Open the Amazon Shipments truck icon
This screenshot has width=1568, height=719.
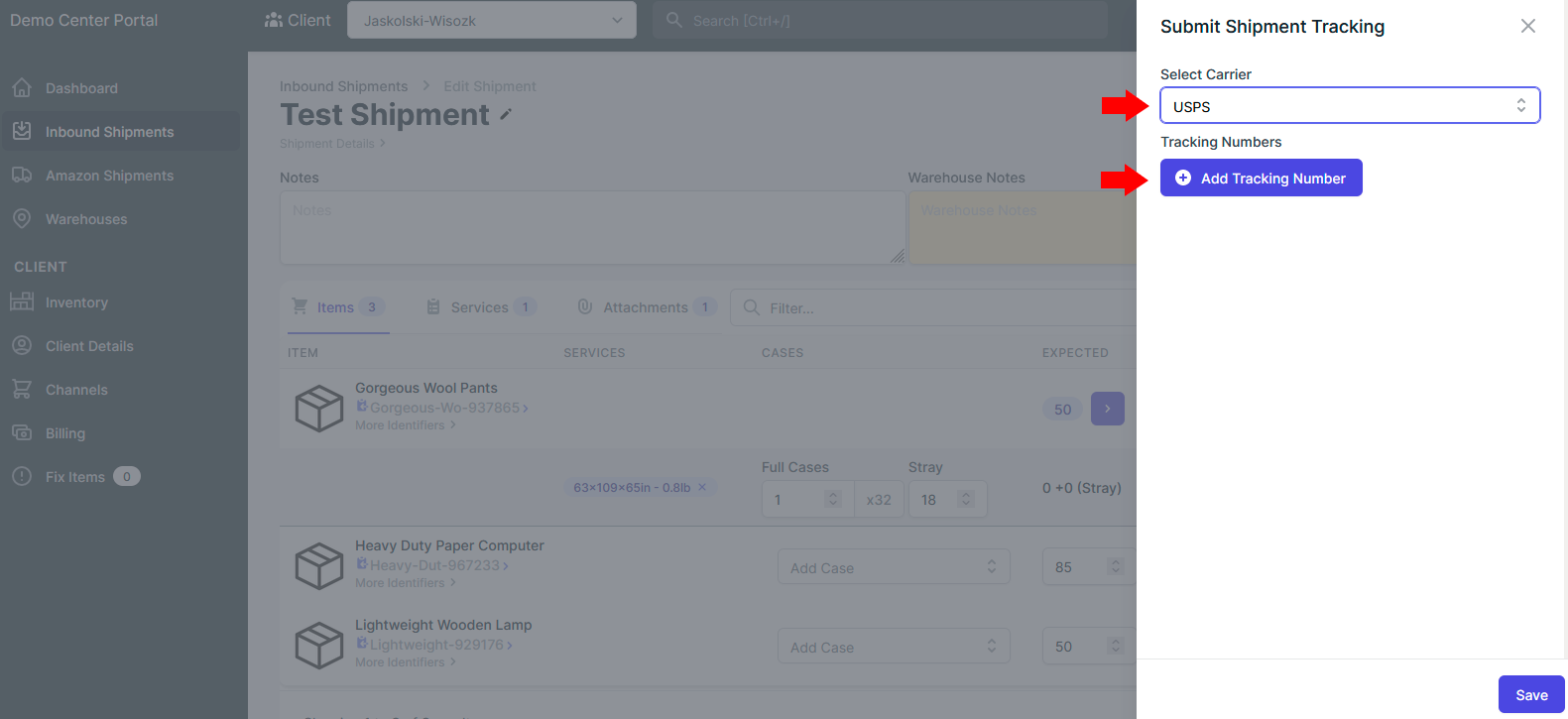pos(22,176)
